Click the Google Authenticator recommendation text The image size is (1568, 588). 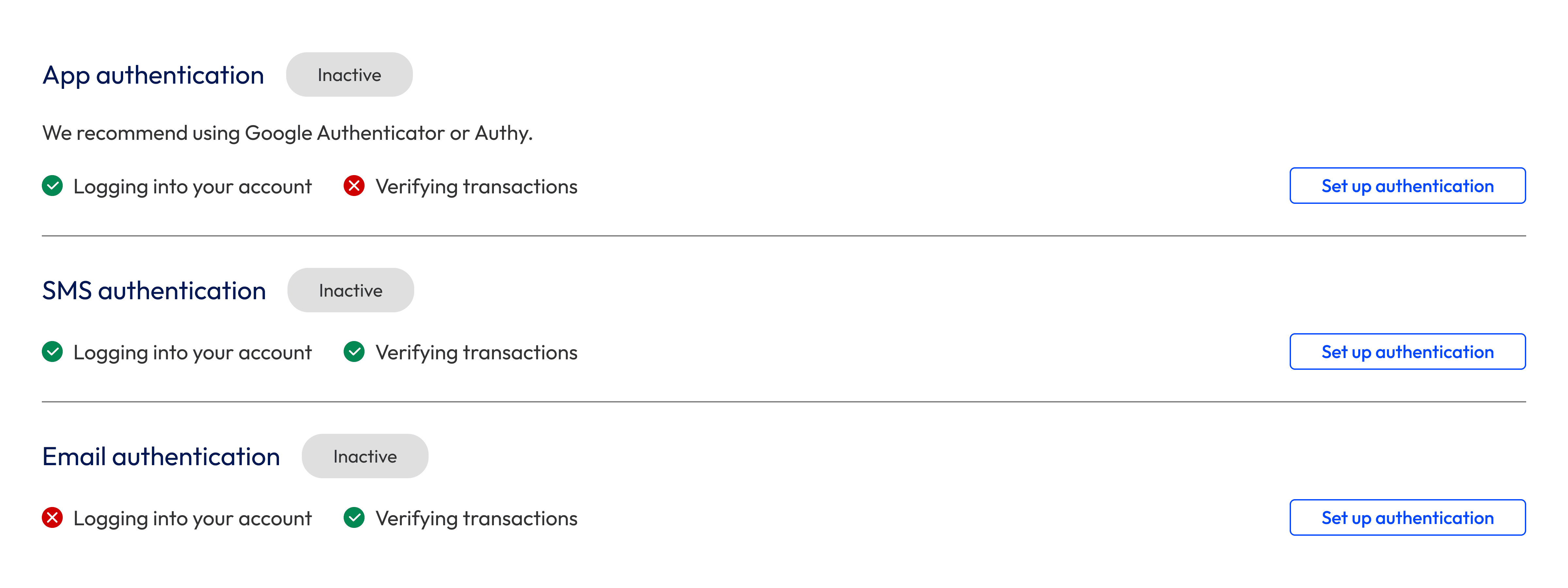tap(287, 133)
